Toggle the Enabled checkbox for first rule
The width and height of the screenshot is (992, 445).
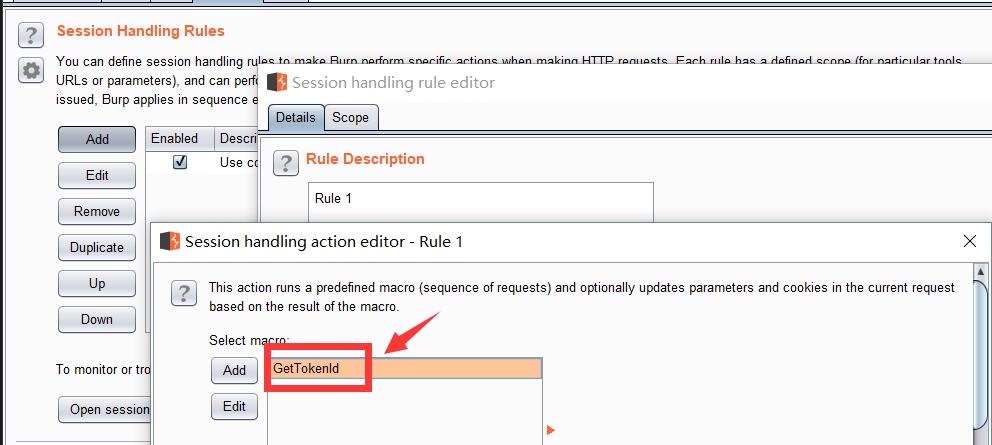180,162
